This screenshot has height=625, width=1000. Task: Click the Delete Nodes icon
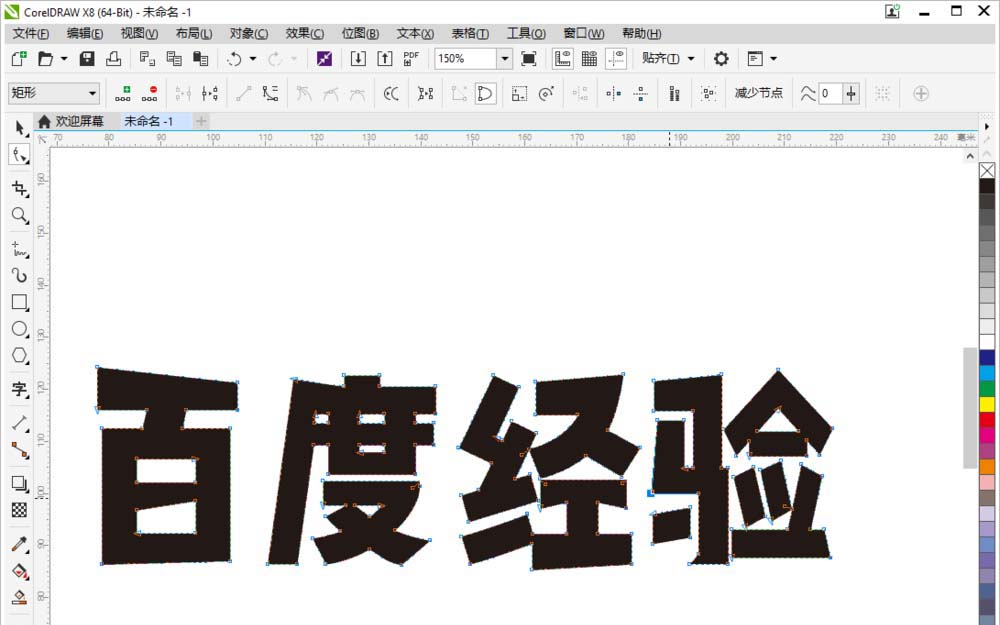tap(151, 93)
